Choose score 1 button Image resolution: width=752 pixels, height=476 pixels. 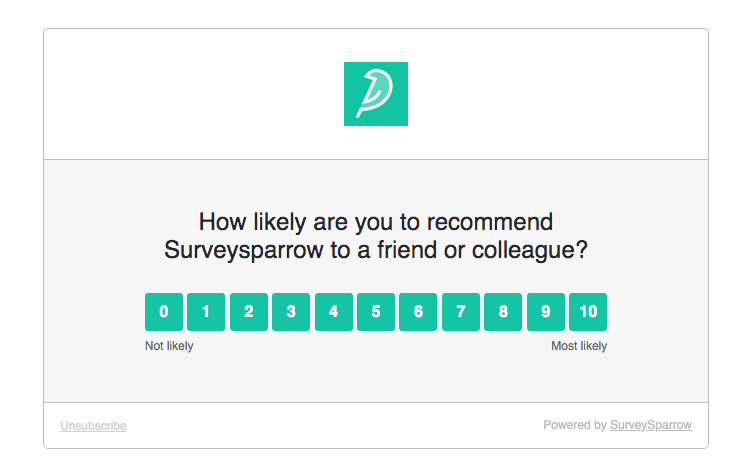coord(206,312)
